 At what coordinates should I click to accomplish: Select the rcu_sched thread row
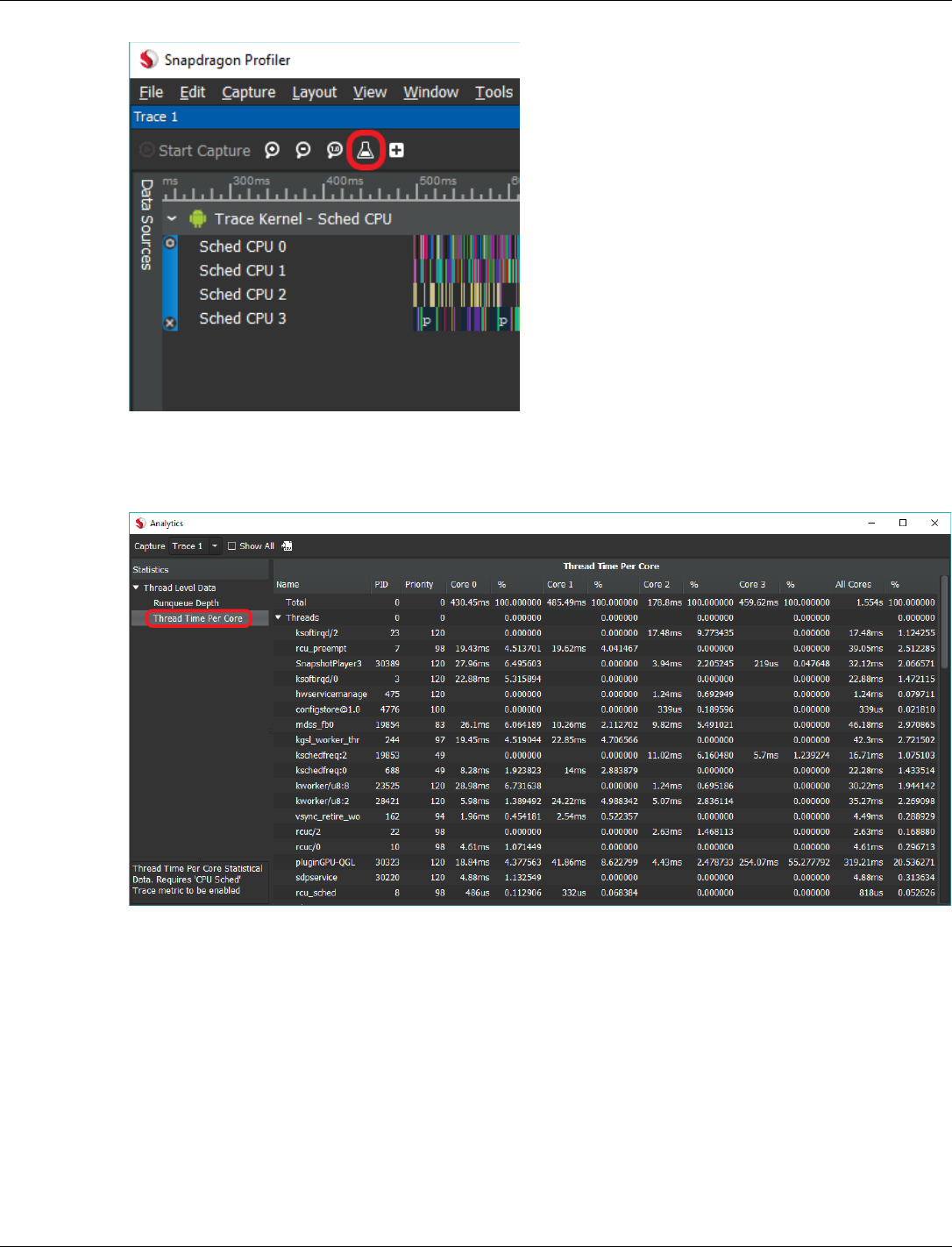coord(606,893)
